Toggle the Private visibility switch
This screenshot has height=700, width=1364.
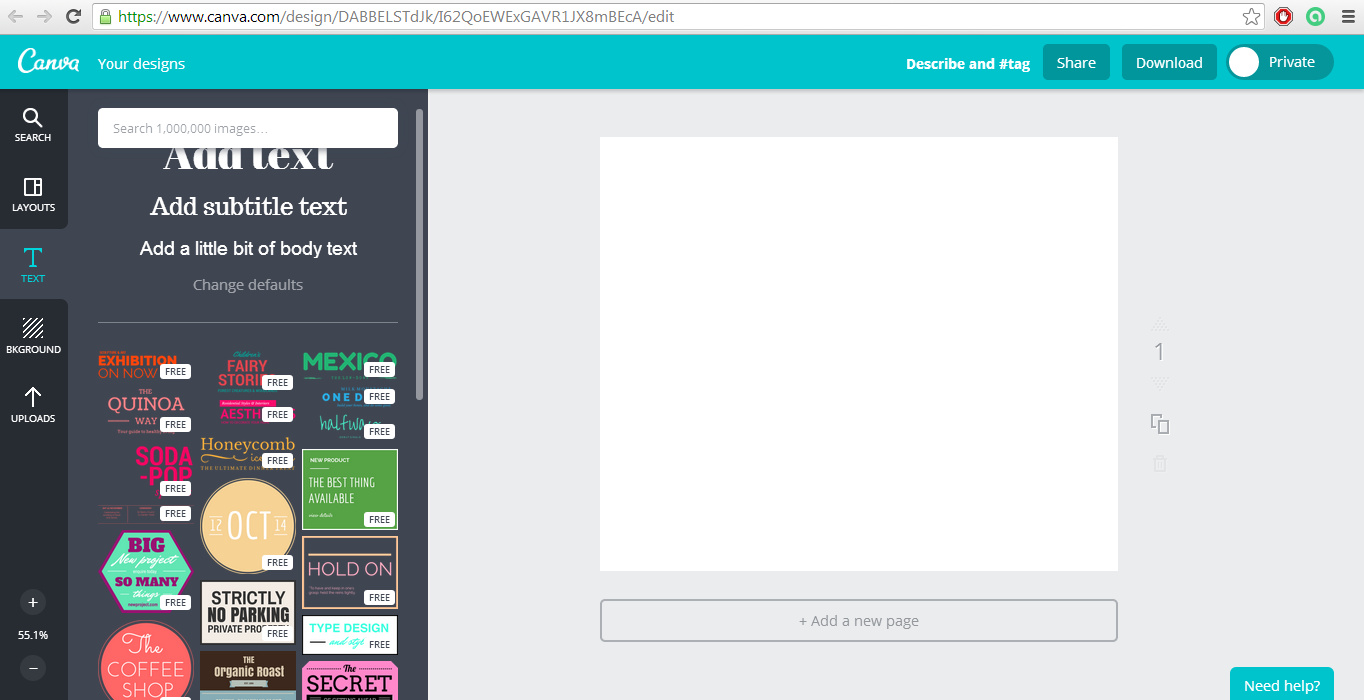coord(1280,62)
